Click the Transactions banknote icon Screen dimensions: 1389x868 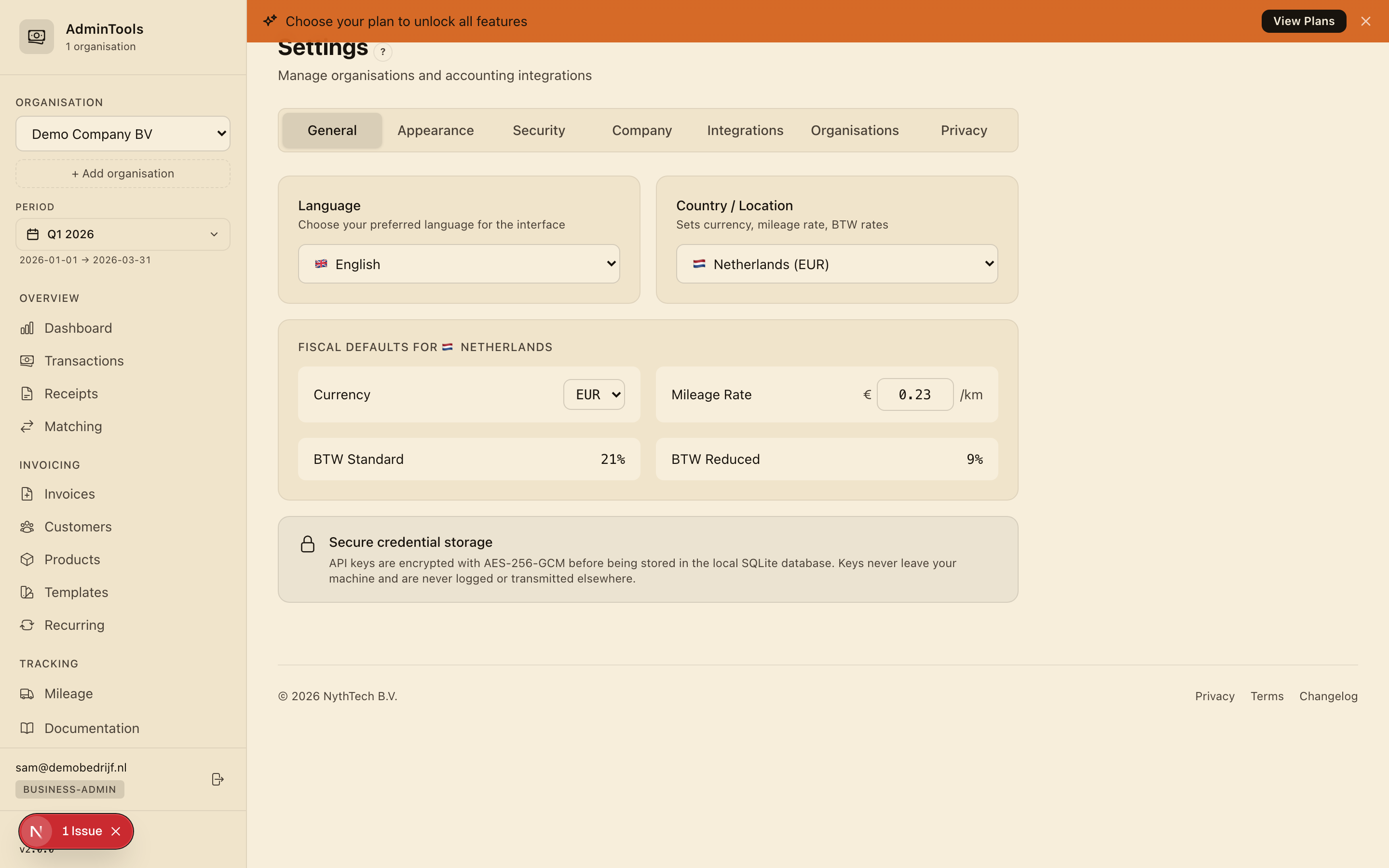(27, 361)
